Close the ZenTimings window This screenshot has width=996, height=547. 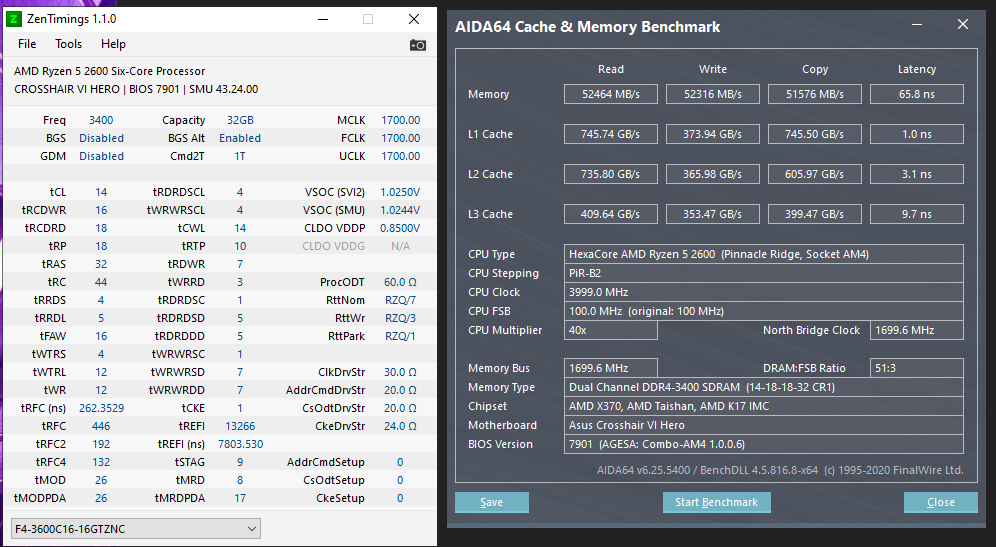(414, 19)
